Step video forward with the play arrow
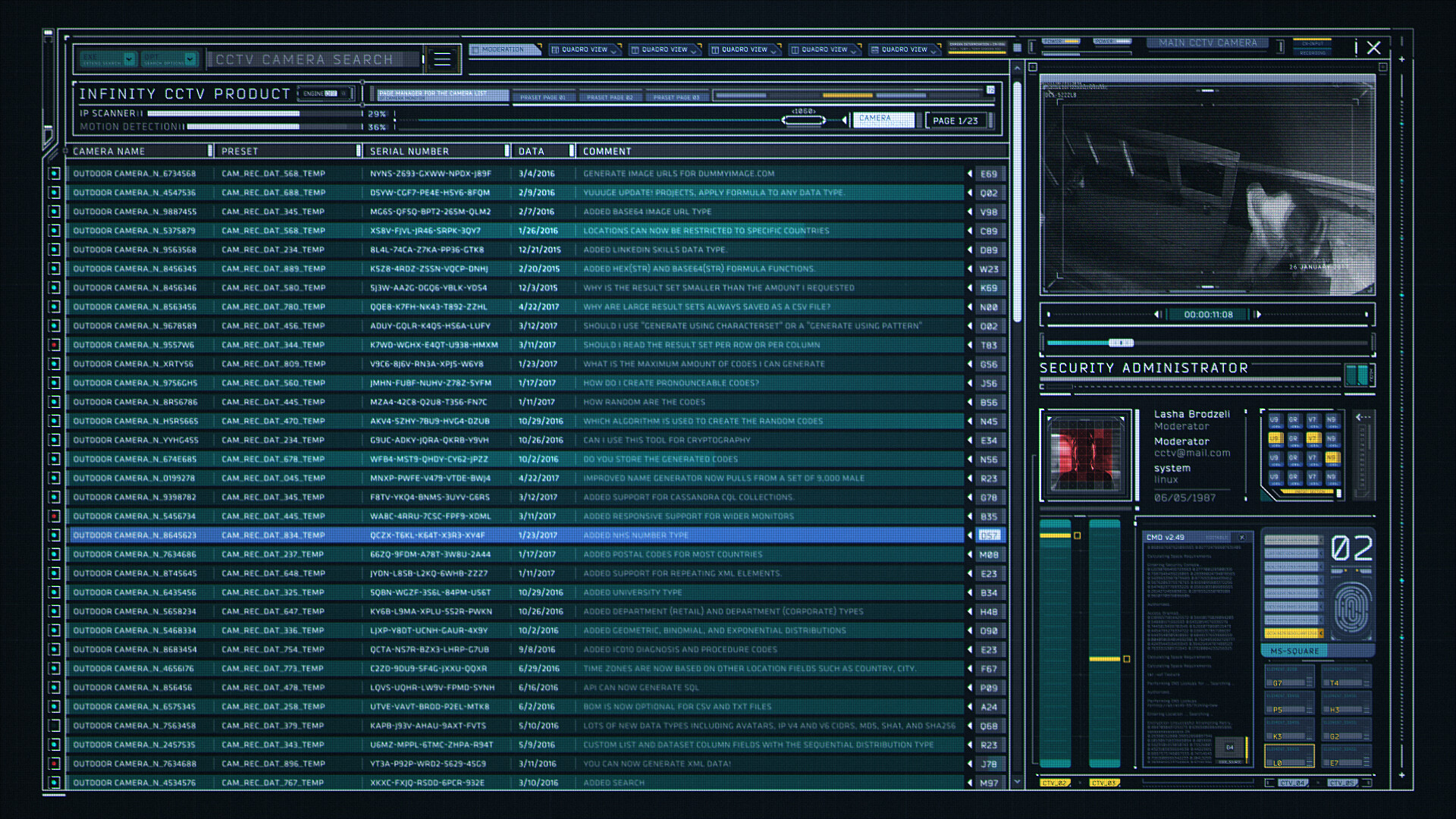This screenshot has height=819, width=1456. 1258,314
